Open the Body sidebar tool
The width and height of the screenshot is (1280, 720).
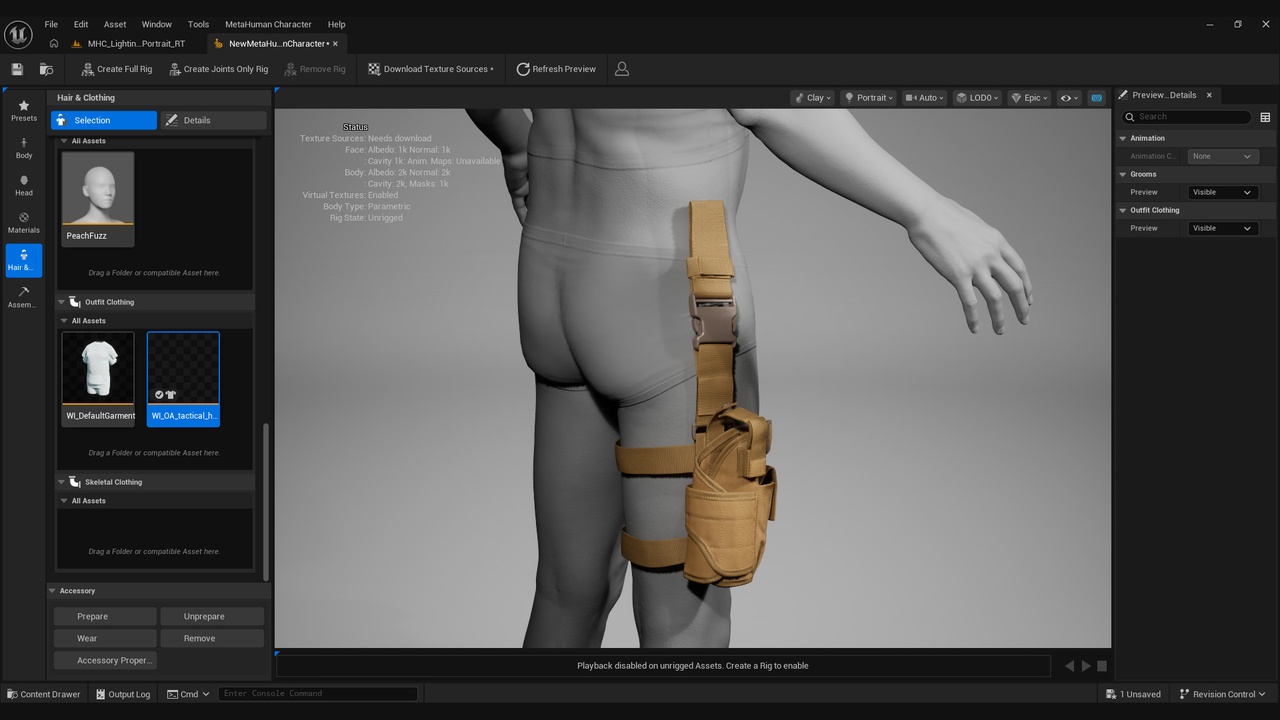[x=24, y=148]
